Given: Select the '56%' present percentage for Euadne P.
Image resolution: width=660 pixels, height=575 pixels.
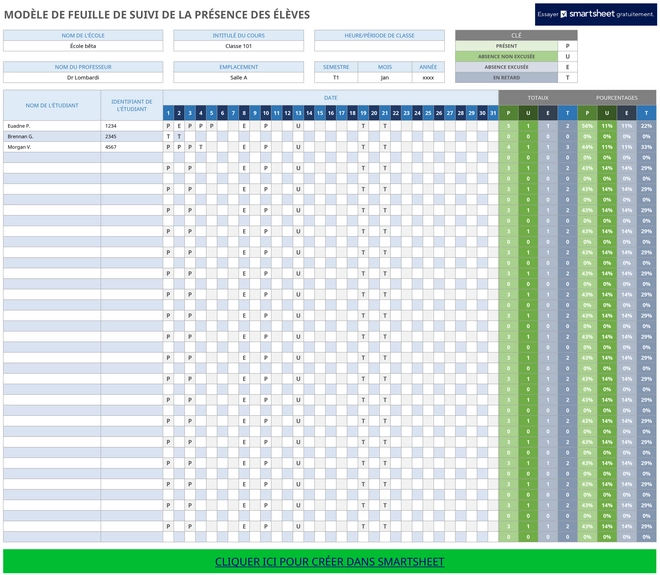Looking at the screenshot, I should pyautogui.click(x=587, y=126).
